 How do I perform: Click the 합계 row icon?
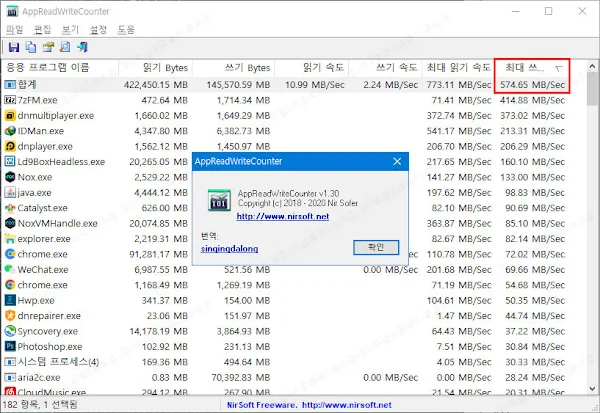click(x=10, y=85)
